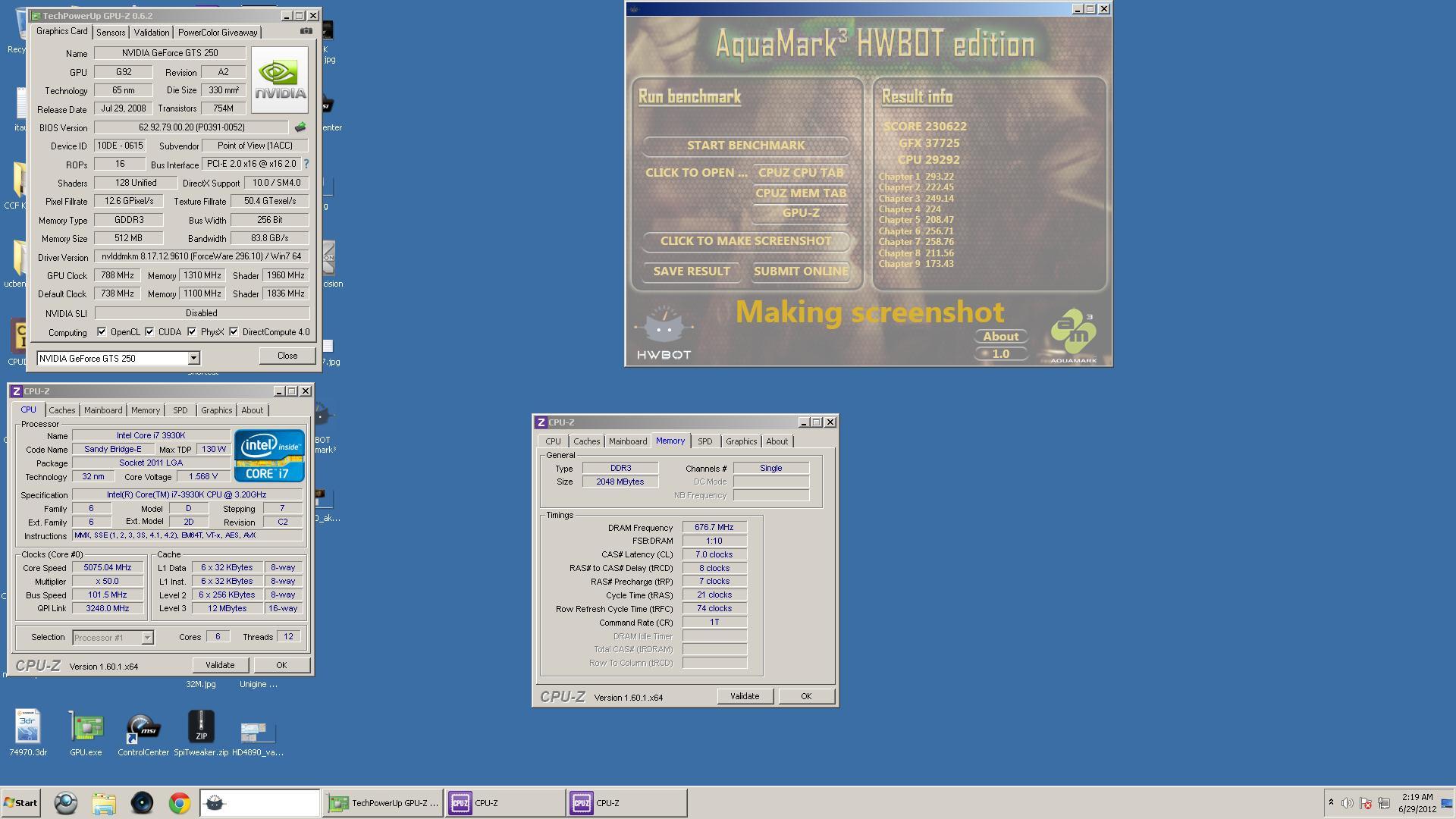
Task: Click Close button in GPU-Z window
Action: click(x=287, y=356)
